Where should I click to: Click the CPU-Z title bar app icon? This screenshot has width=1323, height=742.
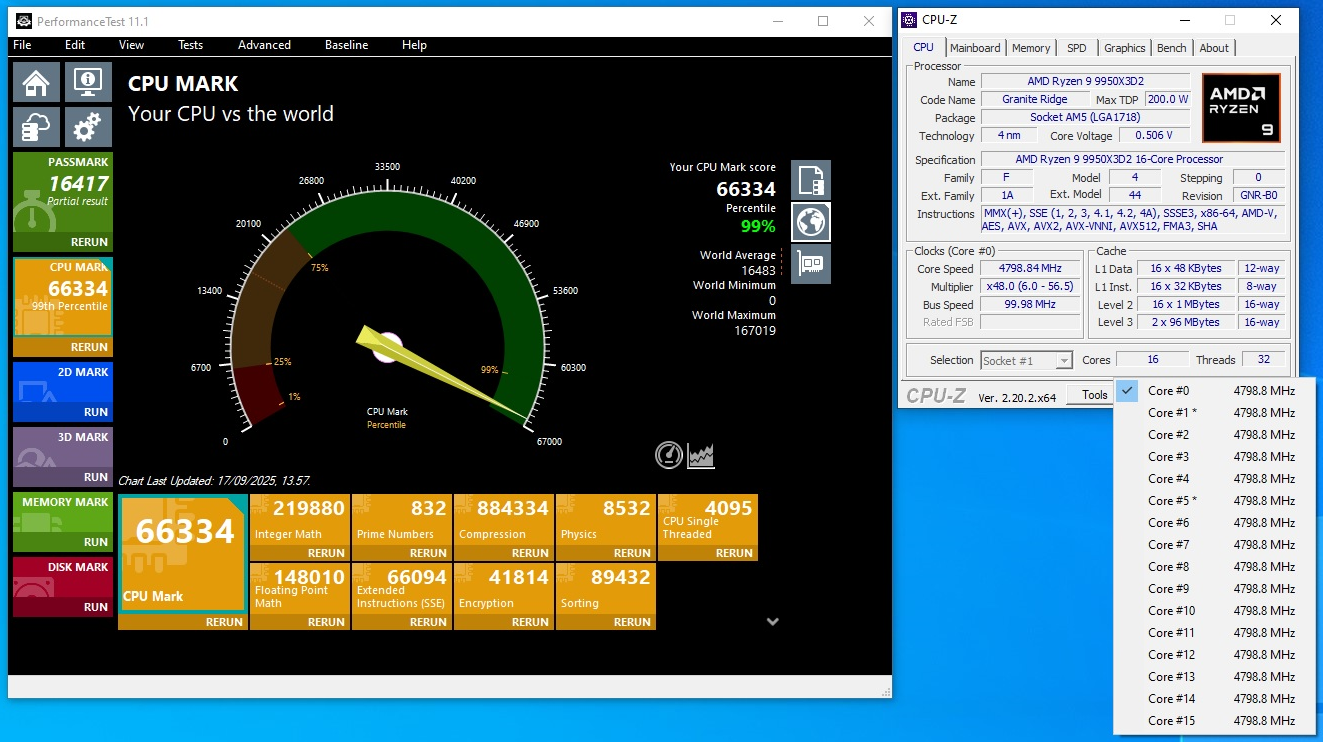pos(909,20)
